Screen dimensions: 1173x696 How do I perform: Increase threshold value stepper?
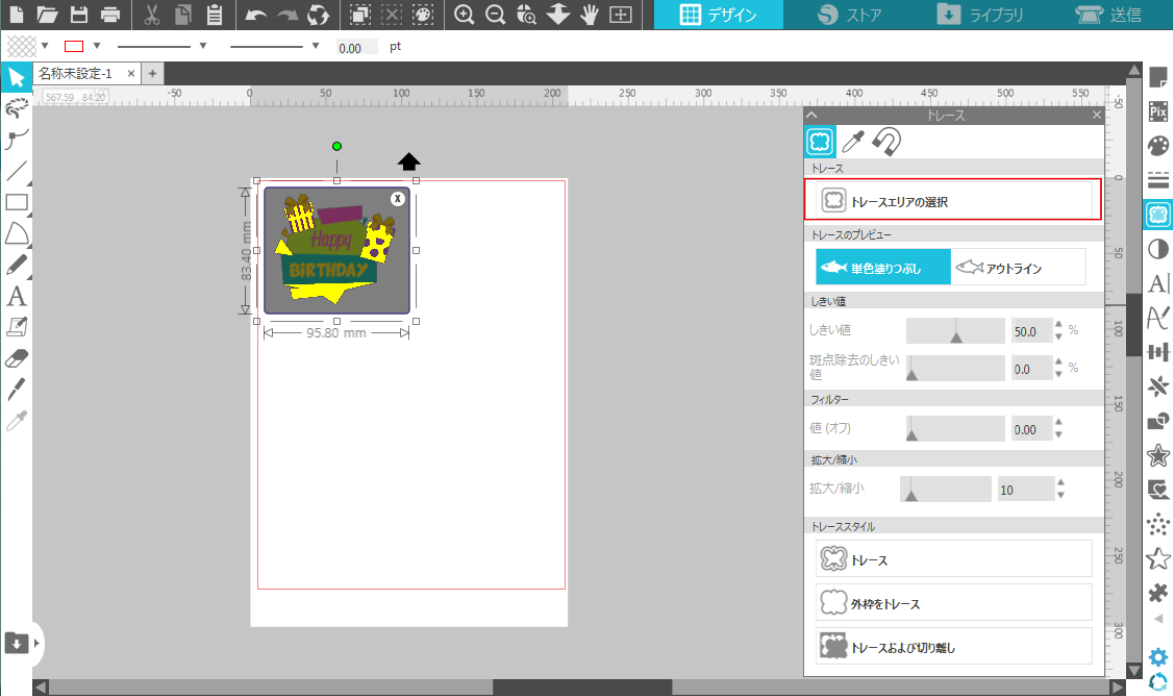[x=1059, y=325]
